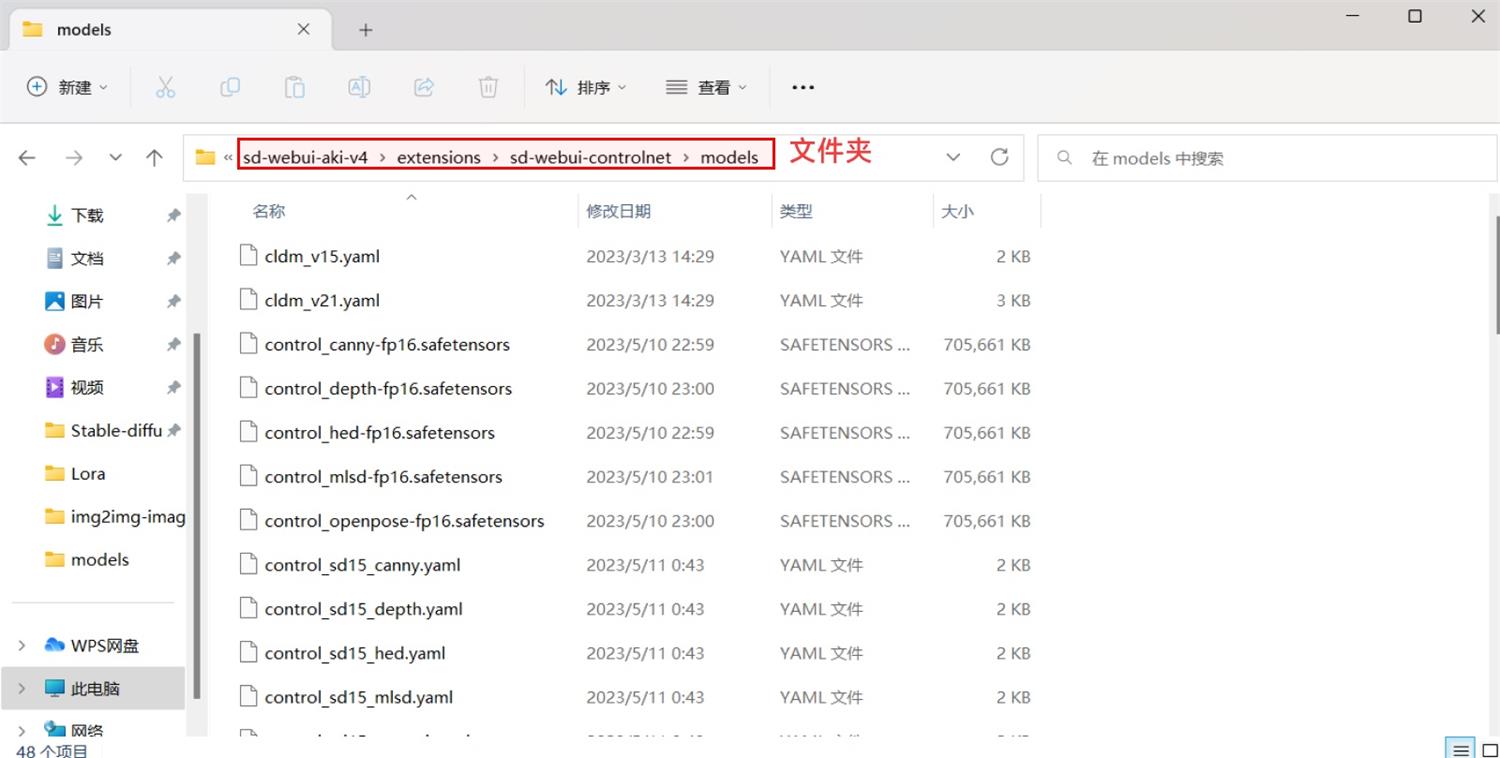The height and width of the screenshot is (758, 1500).
Task: Copy files using the Copy toolbar icon
Action: (229, 87)
